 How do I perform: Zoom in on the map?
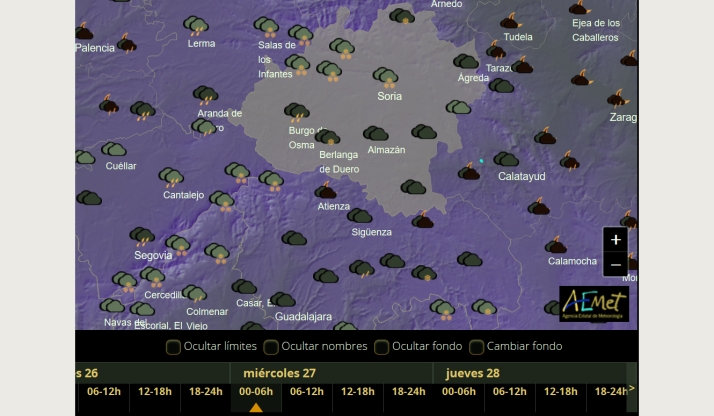click(615, 240)
